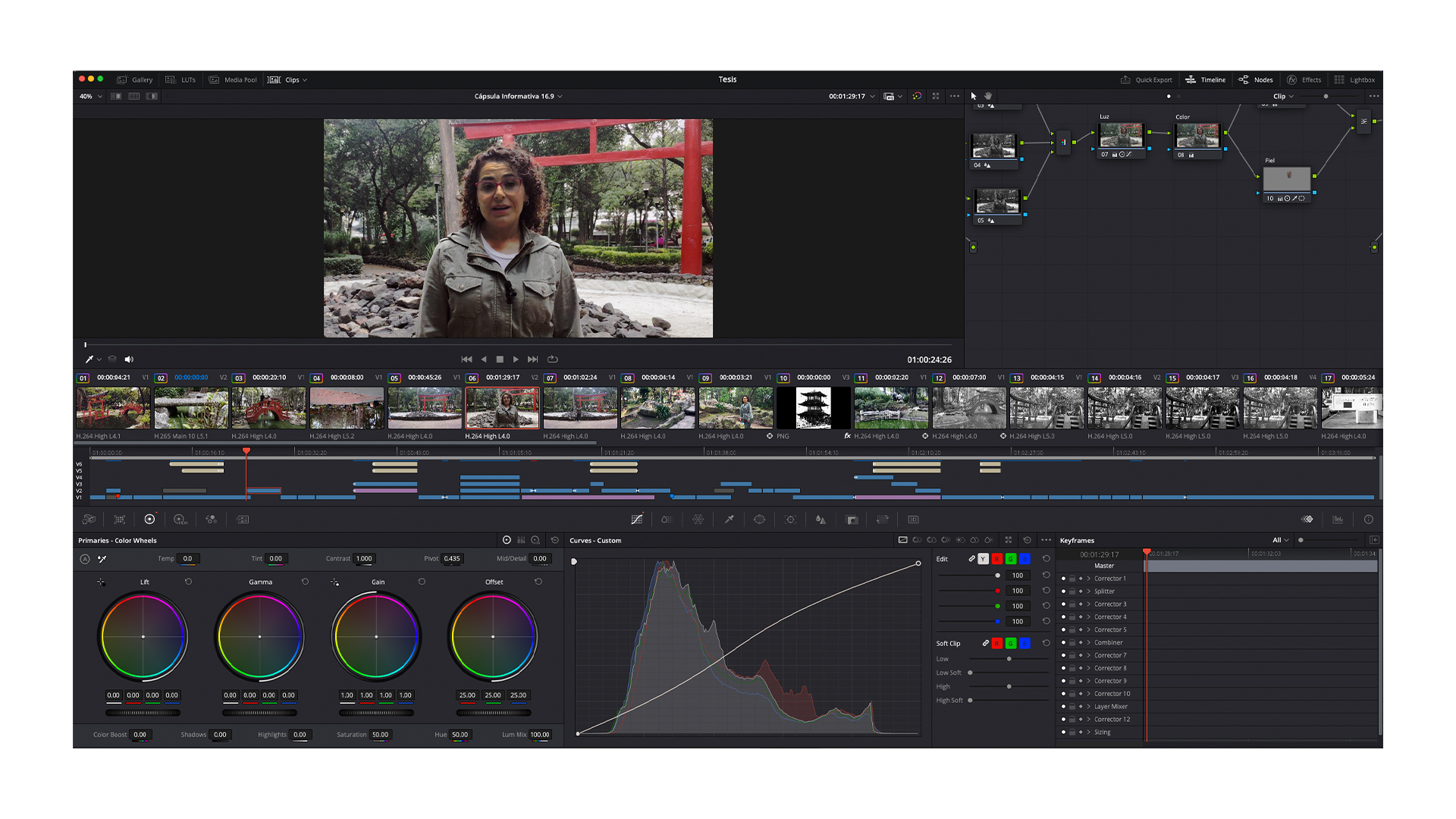This screenshot has width=1456, height=819.
Task: Open the Curves palette
Action: 637,519
